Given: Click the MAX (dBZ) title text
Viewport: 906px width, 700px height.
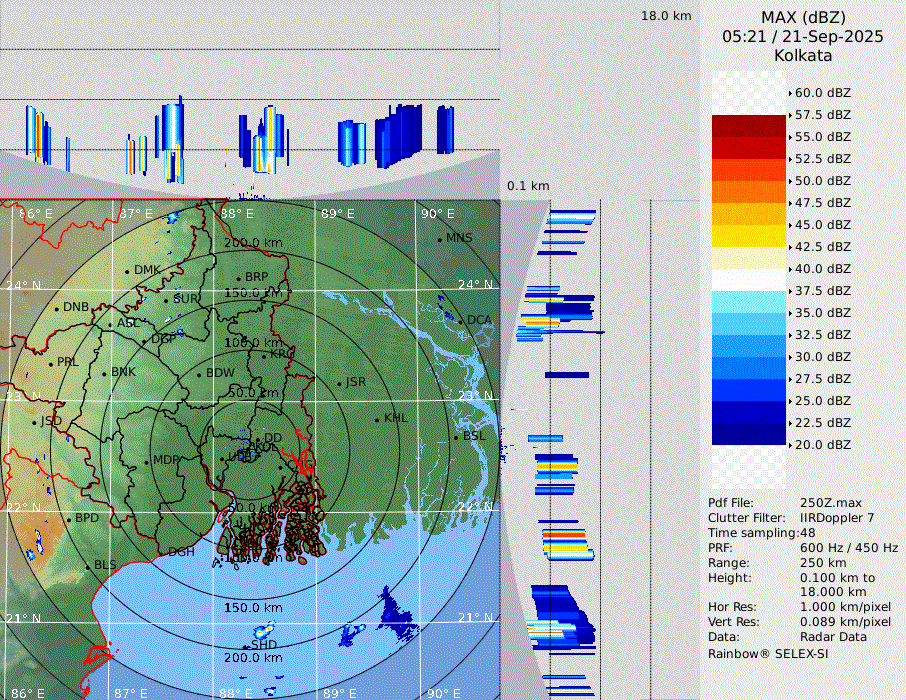Looking at the screenshot, I should [x=803, y=17].
